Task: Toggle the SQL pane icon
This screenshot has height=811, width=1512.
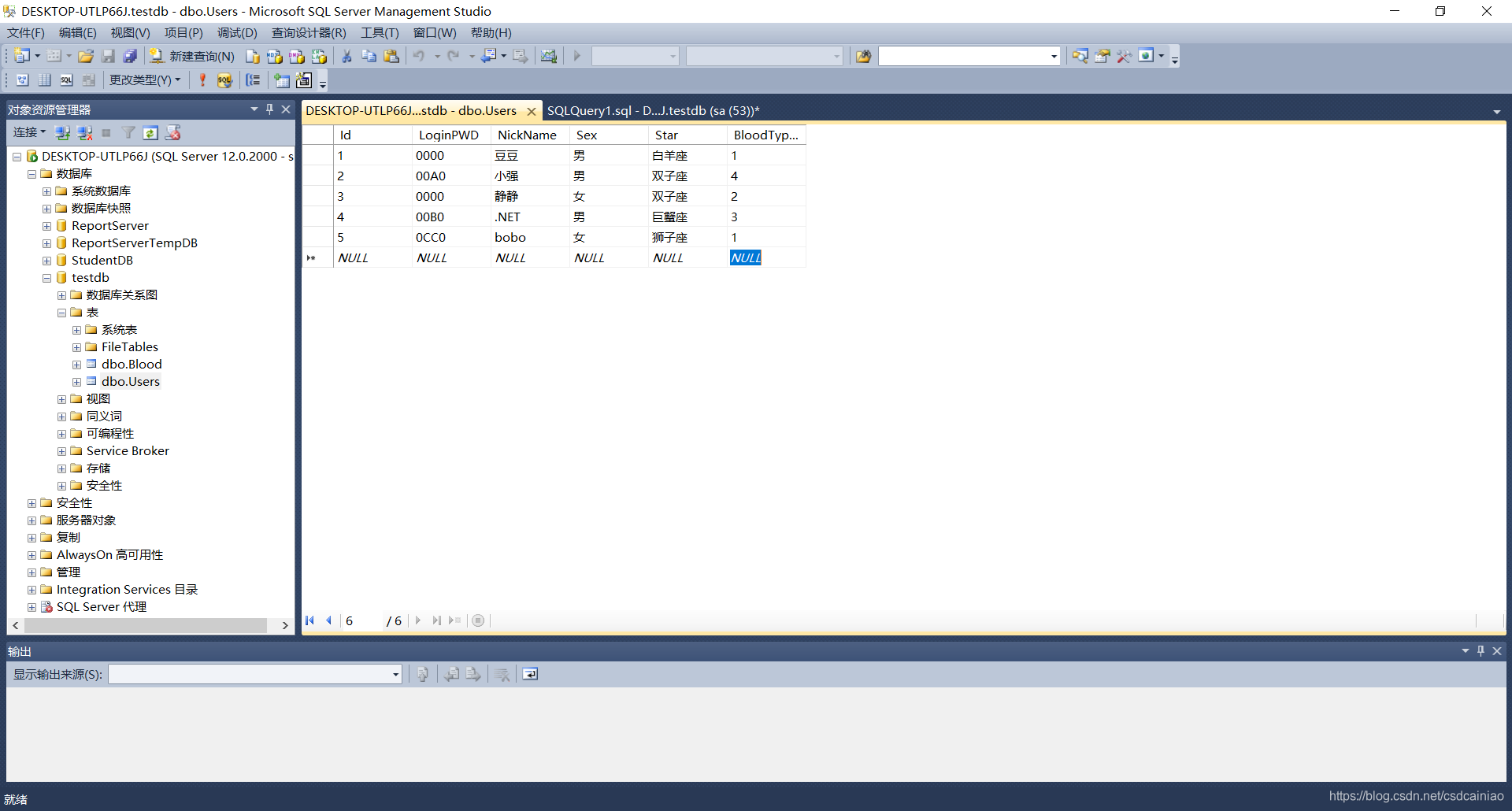Action: pyautogui.click(x=67, y=80)
